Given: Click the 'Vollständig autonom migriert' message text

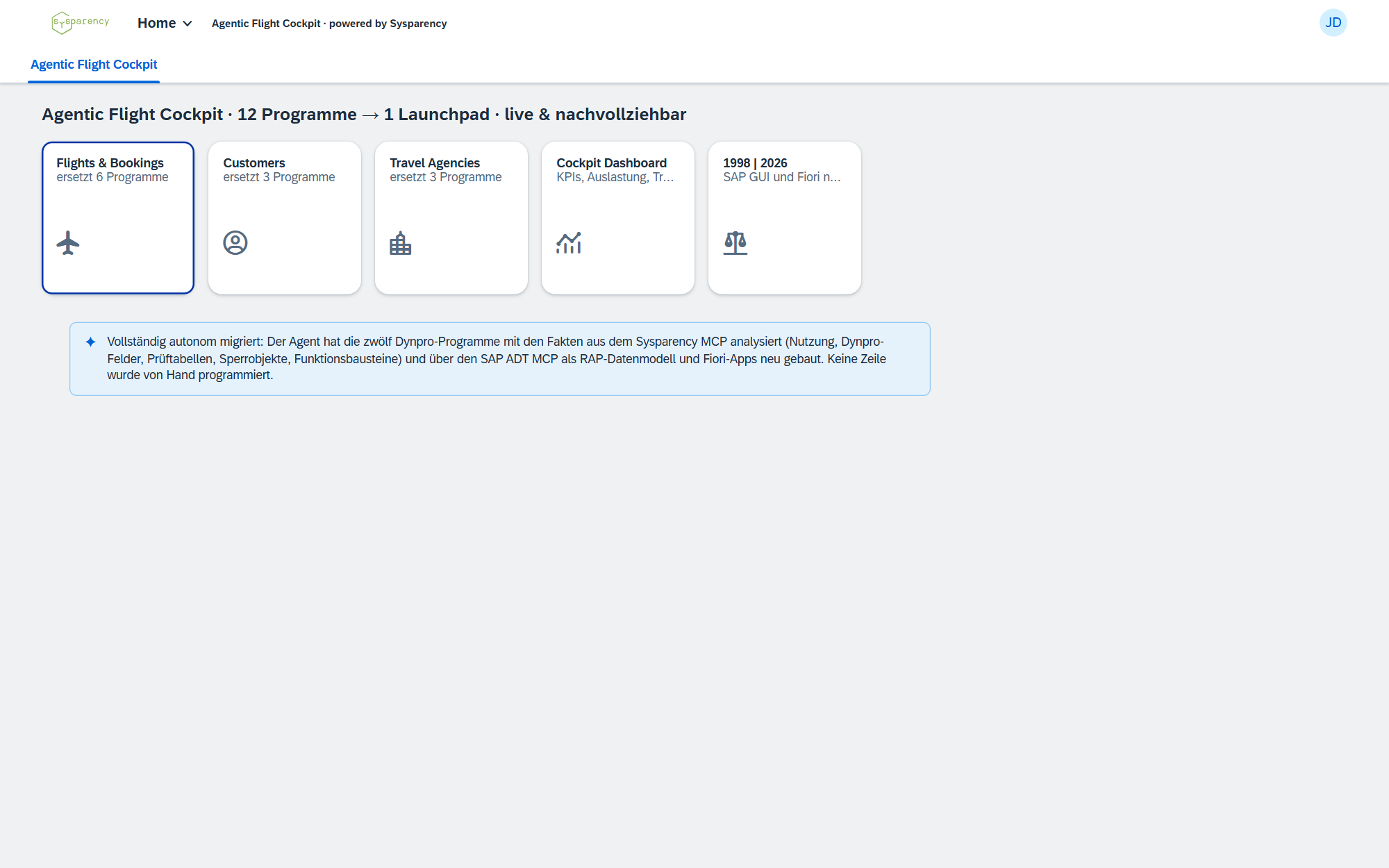Looking at the screenshot, I should (497, 358).
